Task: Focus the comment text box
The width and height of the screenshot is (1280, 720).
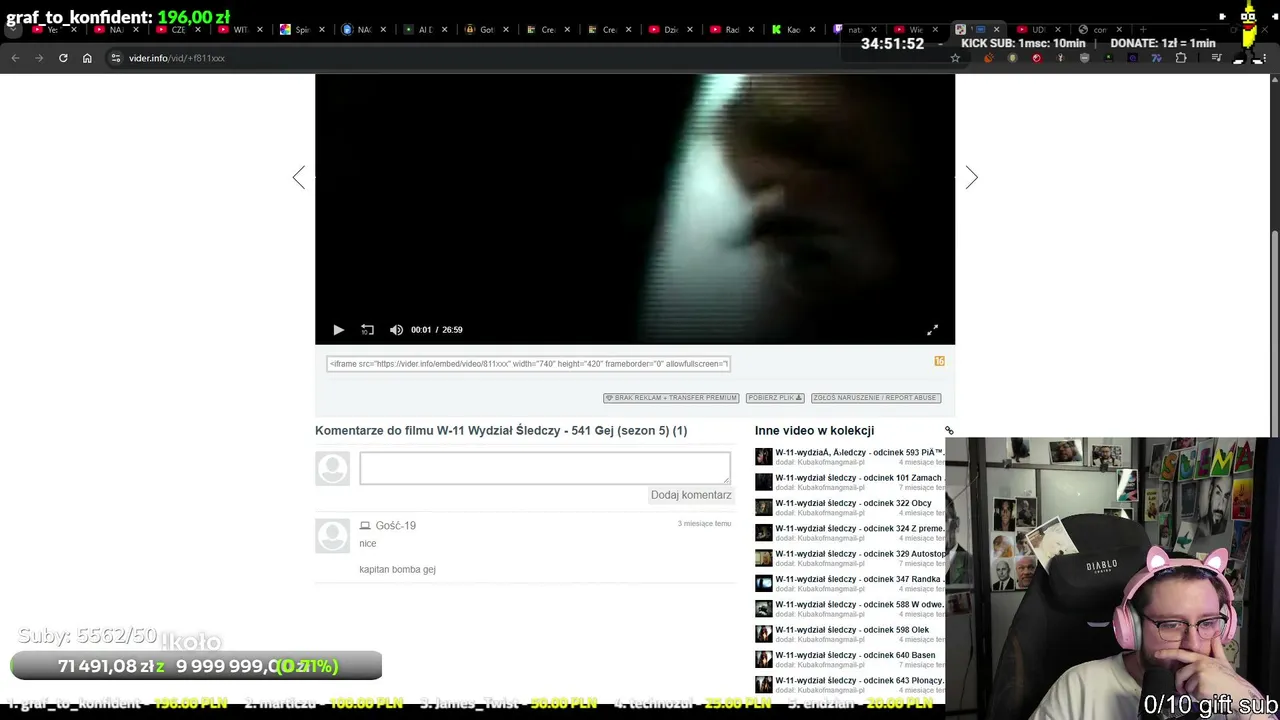Action: 545,468
